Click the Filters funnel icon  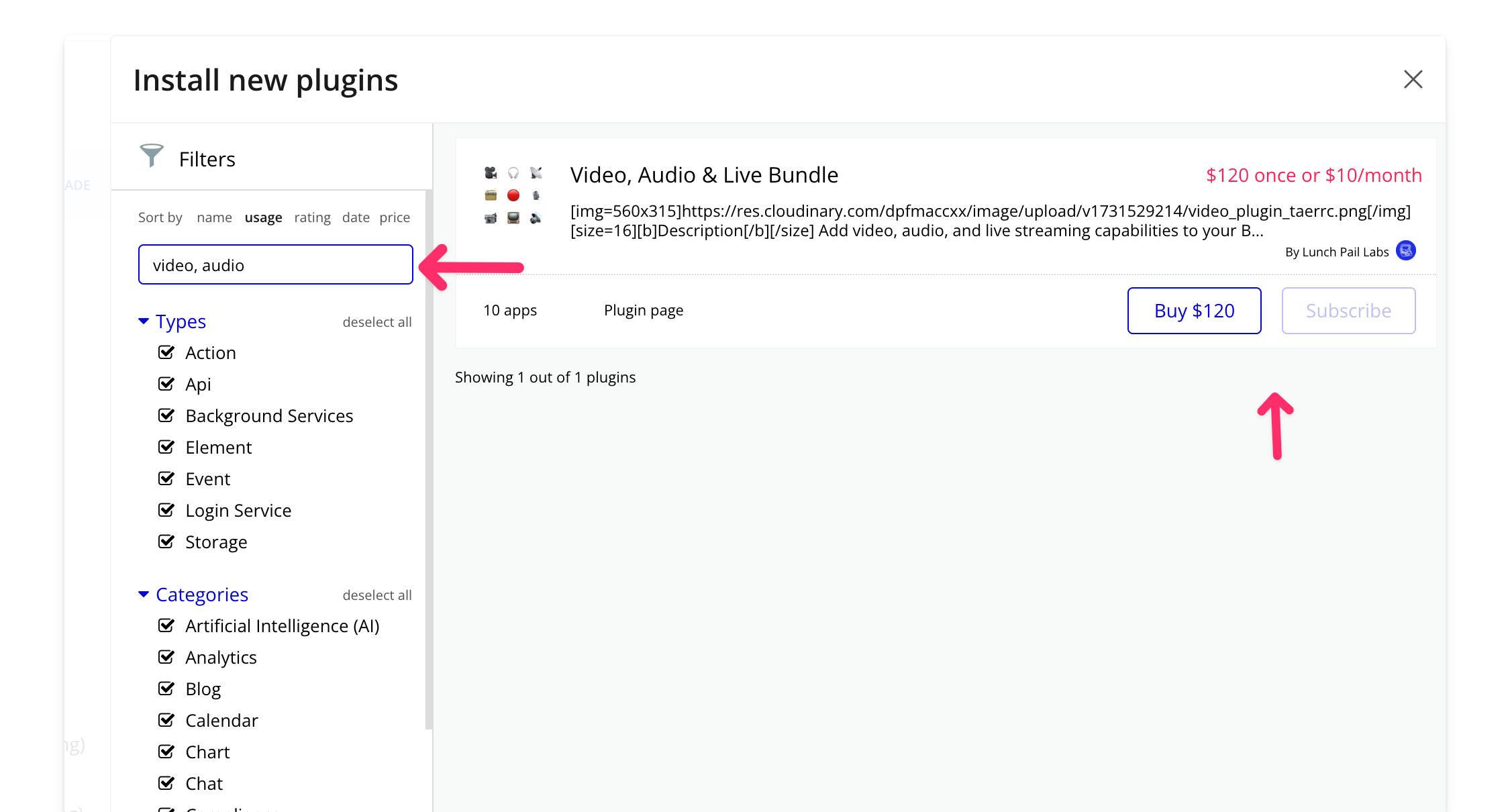coord(152,156)
